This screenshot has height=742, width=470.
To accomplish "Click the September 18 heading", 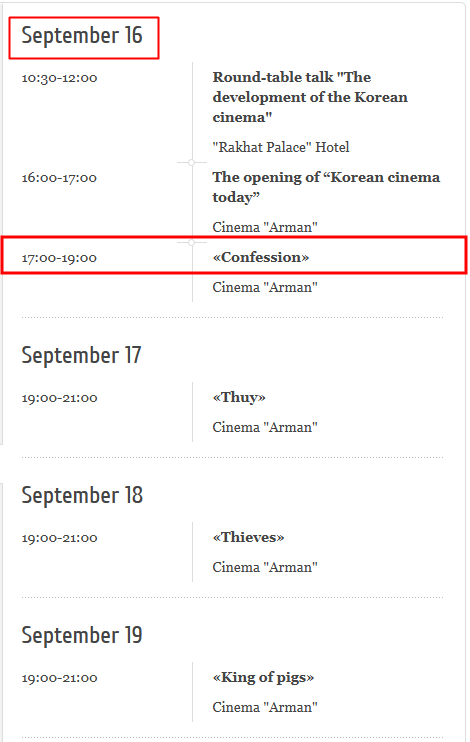I will tap(82, 495).
